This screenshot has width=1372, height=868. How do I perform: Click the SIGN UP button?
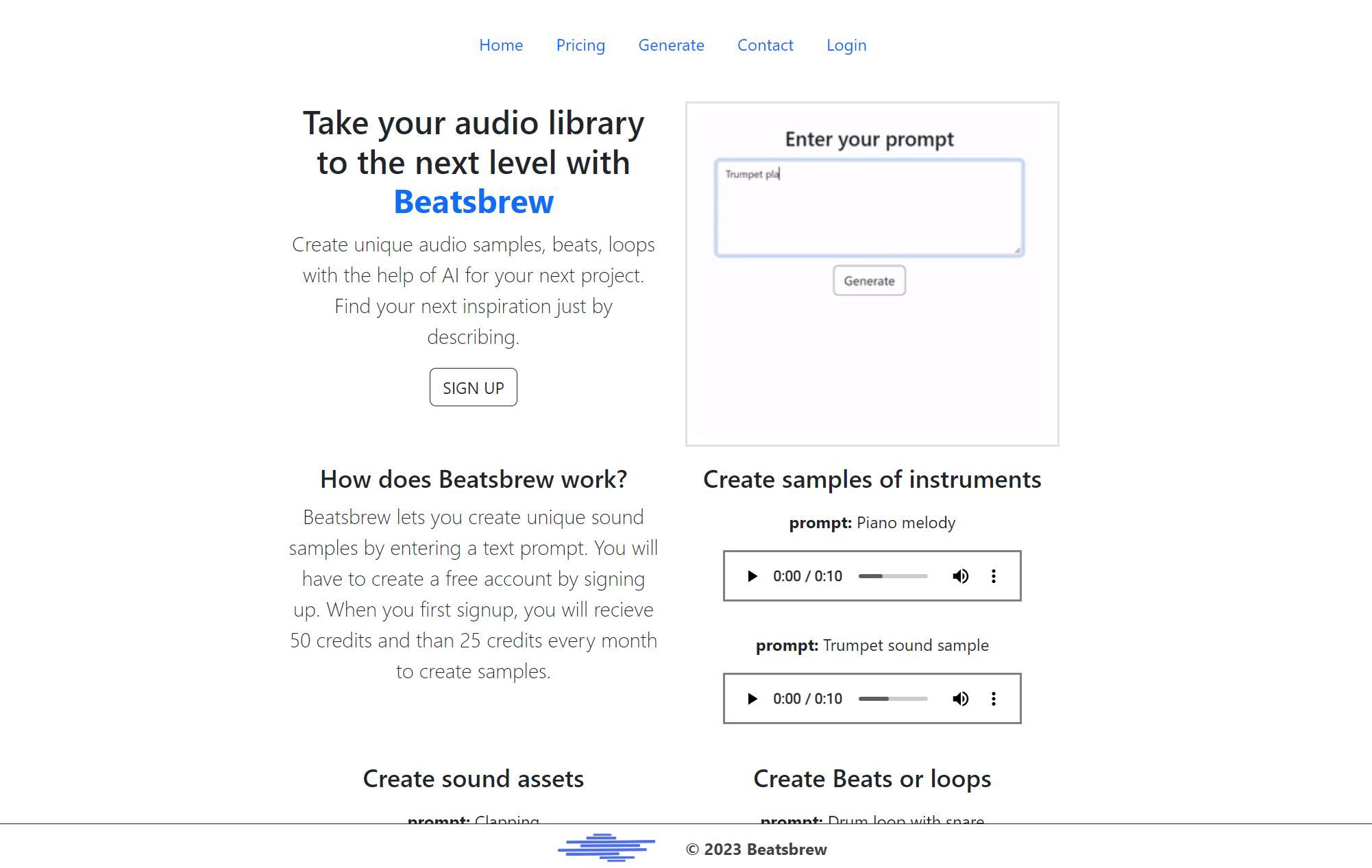coord(473,387)
